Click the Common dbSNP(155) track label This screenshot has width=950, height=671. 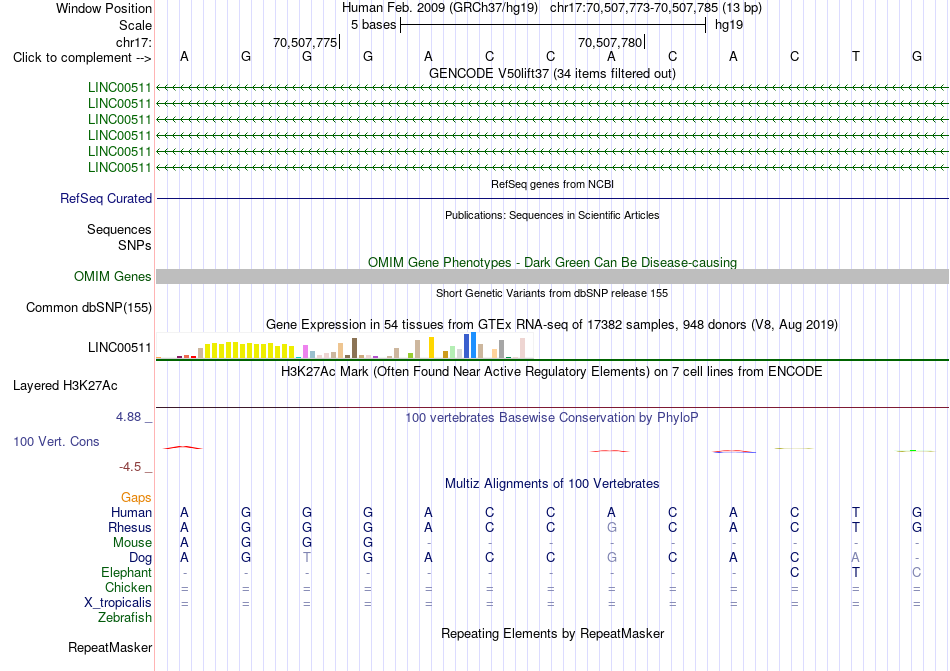88,308
